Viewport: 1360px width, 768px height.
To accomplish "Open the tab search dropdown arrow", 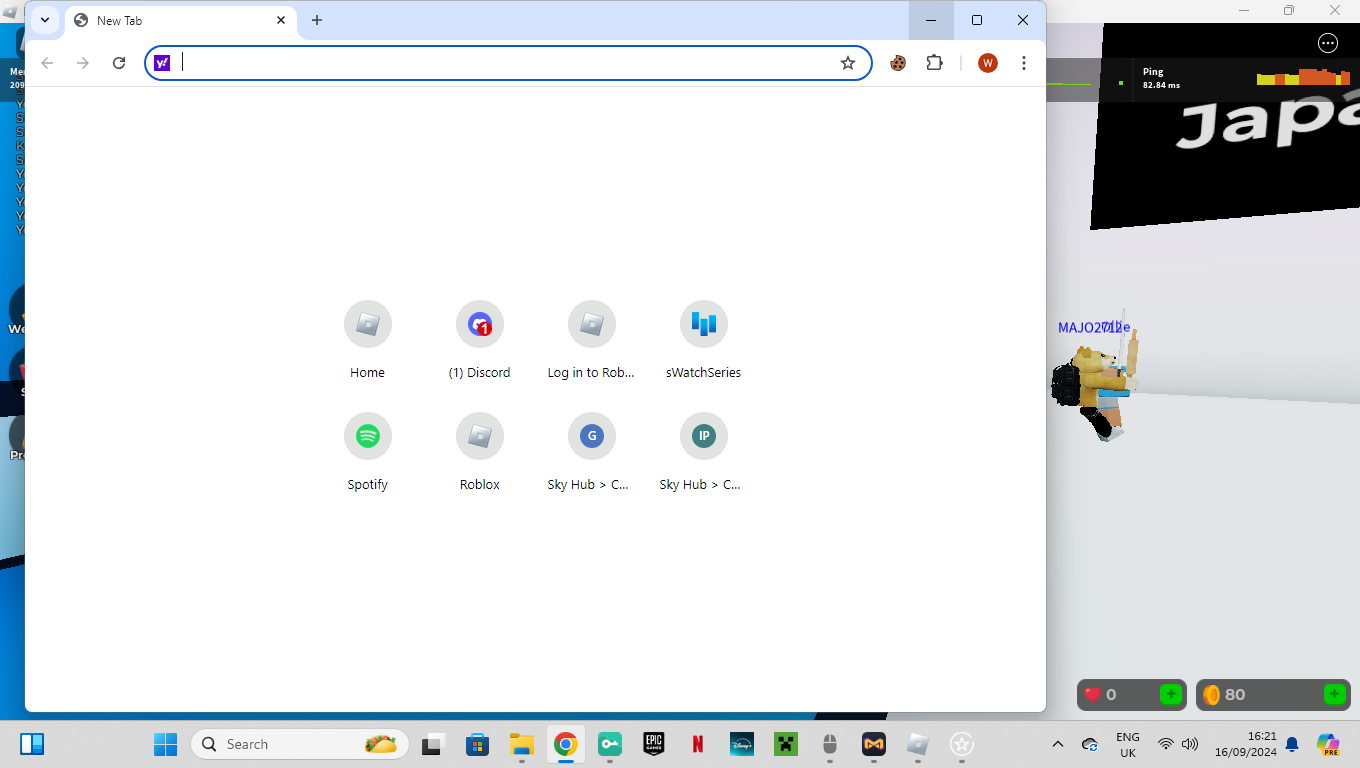I will [45, 20].
